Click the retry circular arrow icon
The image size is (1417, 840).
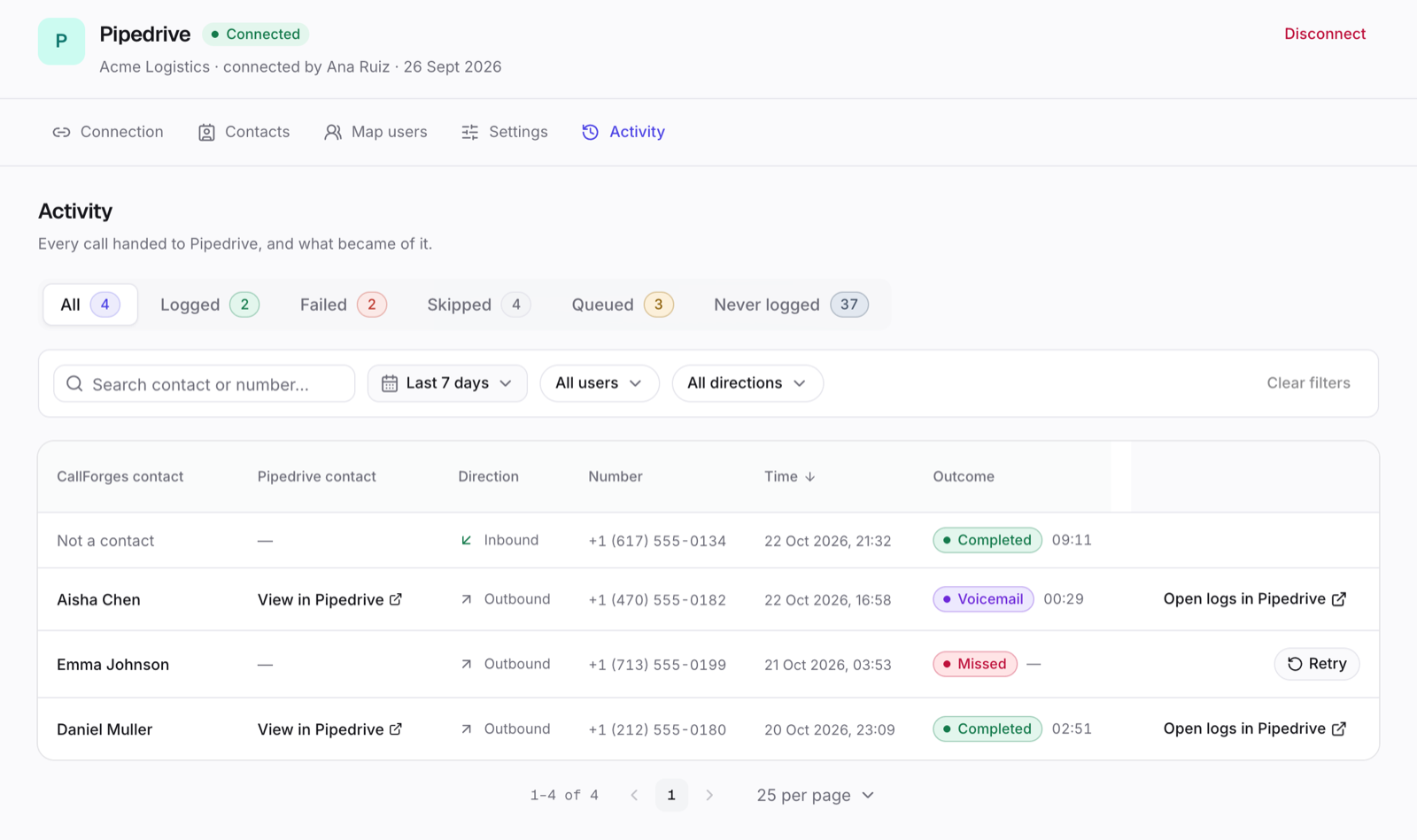tap(1295, 664)
